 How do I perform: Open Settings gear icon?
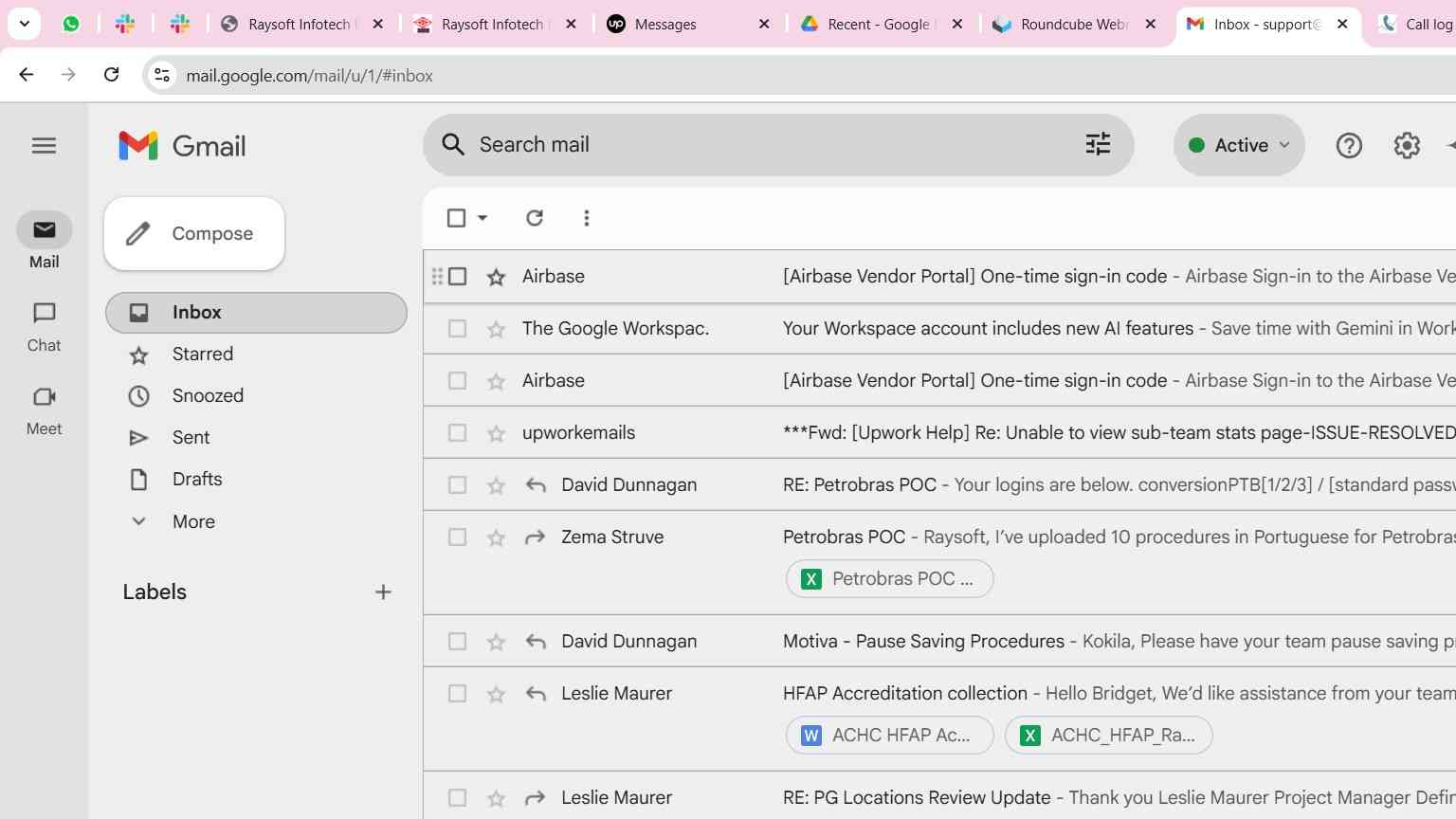(x=1407, y=145)
